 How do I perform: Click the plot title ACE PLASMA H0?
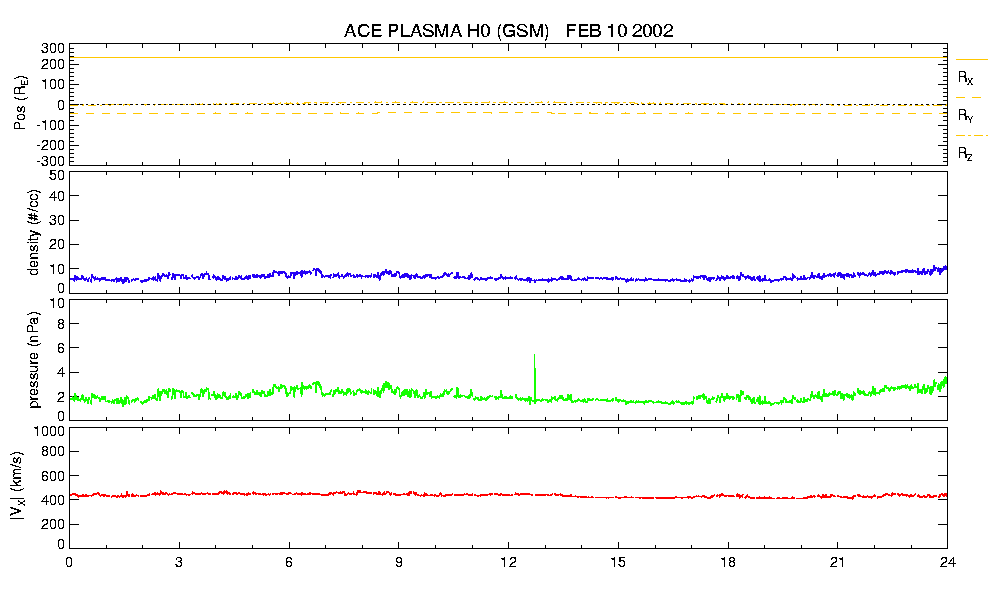pos(447,31)
